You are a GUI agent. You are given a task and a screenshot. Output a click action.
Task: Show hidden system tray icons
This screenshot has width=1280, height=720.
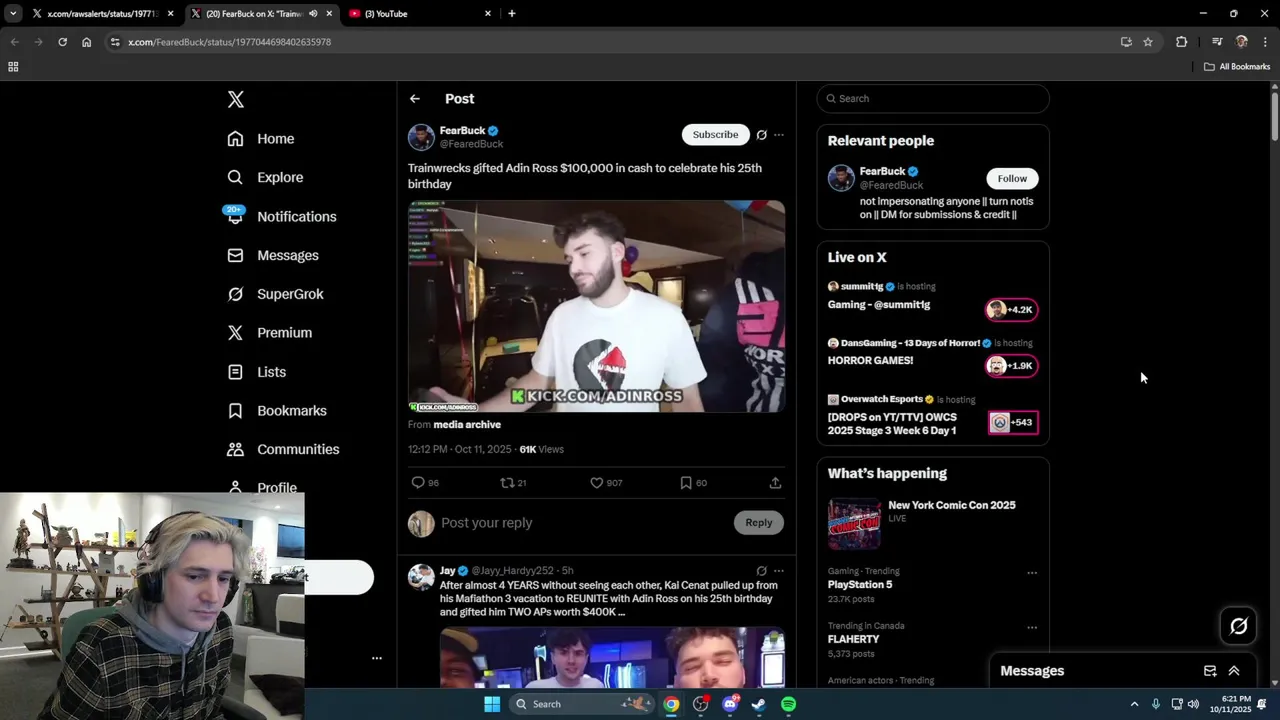tap(1134, 704)
